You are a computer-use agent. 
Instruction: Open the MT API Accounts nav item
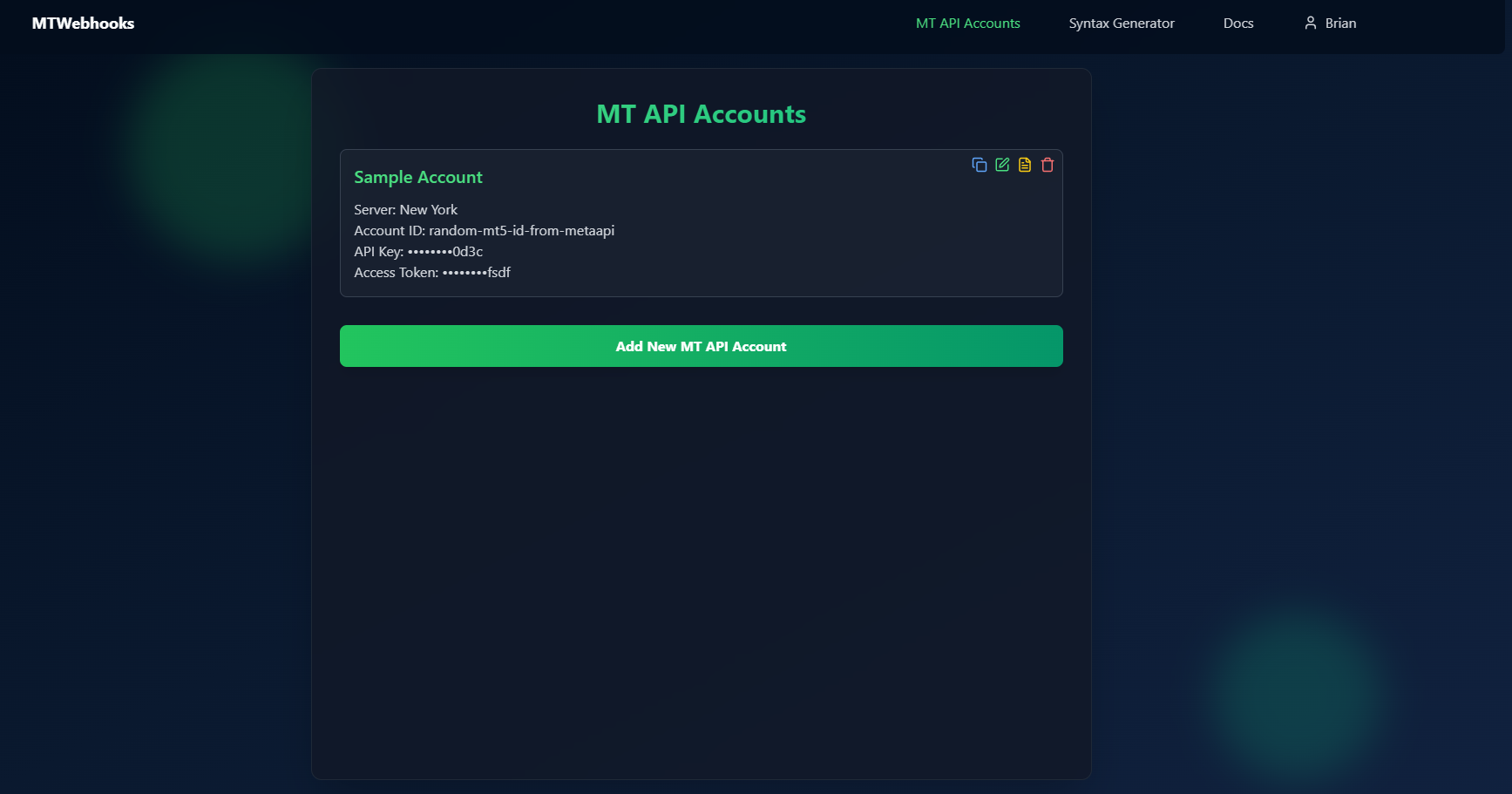pos(967,24)
